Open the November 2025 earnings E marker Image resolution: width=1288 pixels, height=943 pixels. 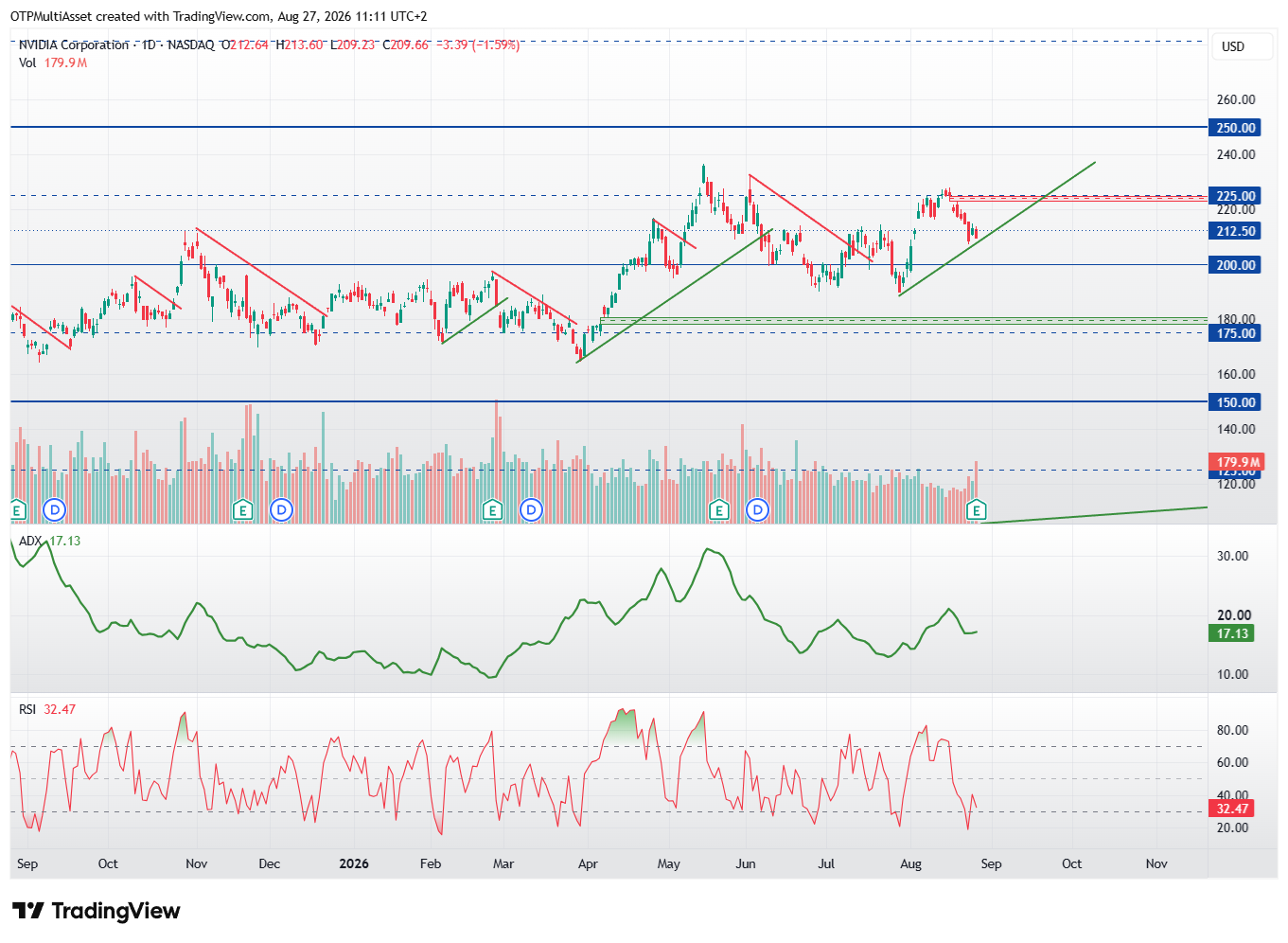click(243, 510)
